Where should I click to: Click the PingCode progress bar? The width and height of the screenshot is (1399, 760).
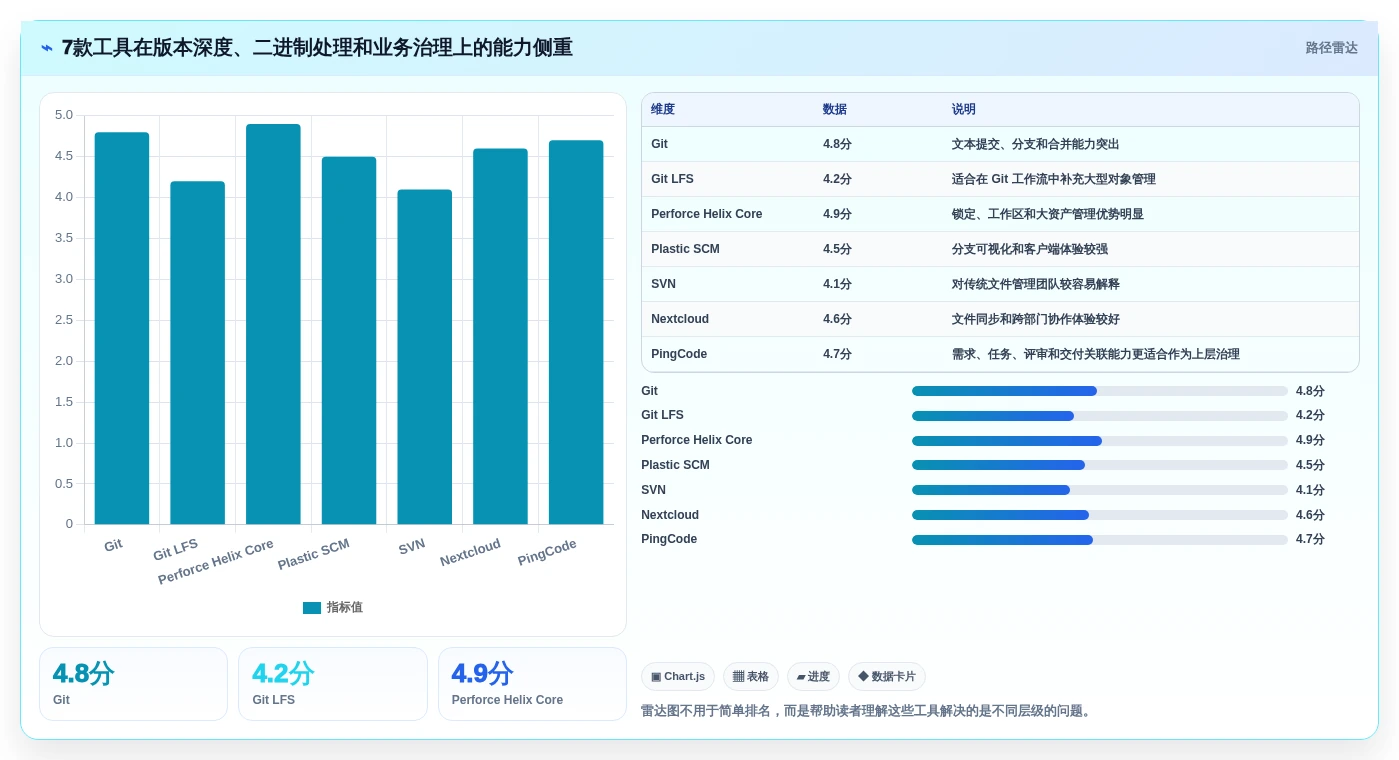[1100, 540]
